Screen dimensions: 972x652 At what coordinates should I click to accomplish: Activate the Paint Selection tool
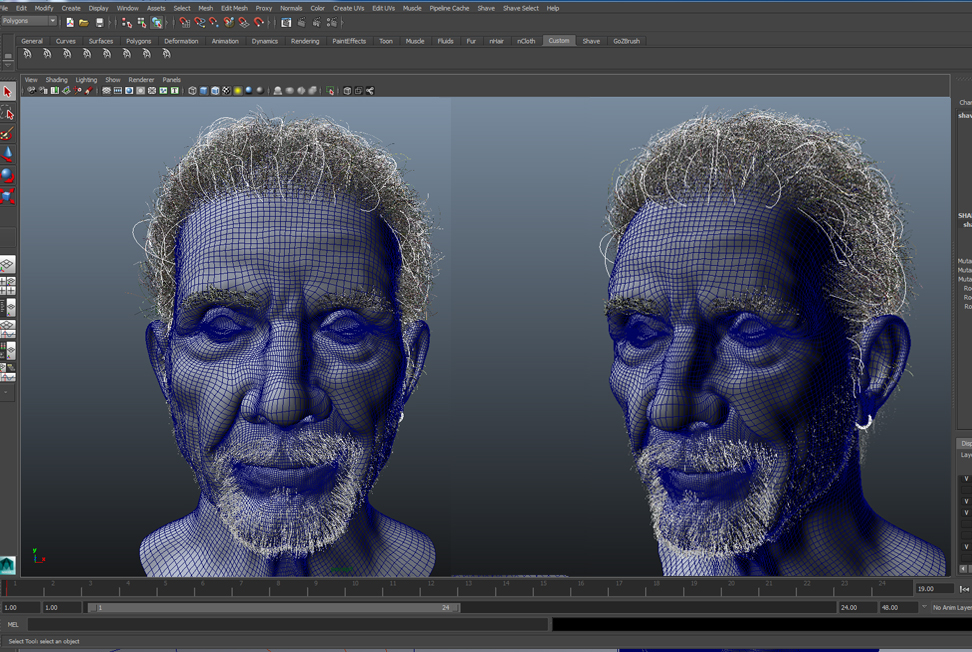coord(7,134)
